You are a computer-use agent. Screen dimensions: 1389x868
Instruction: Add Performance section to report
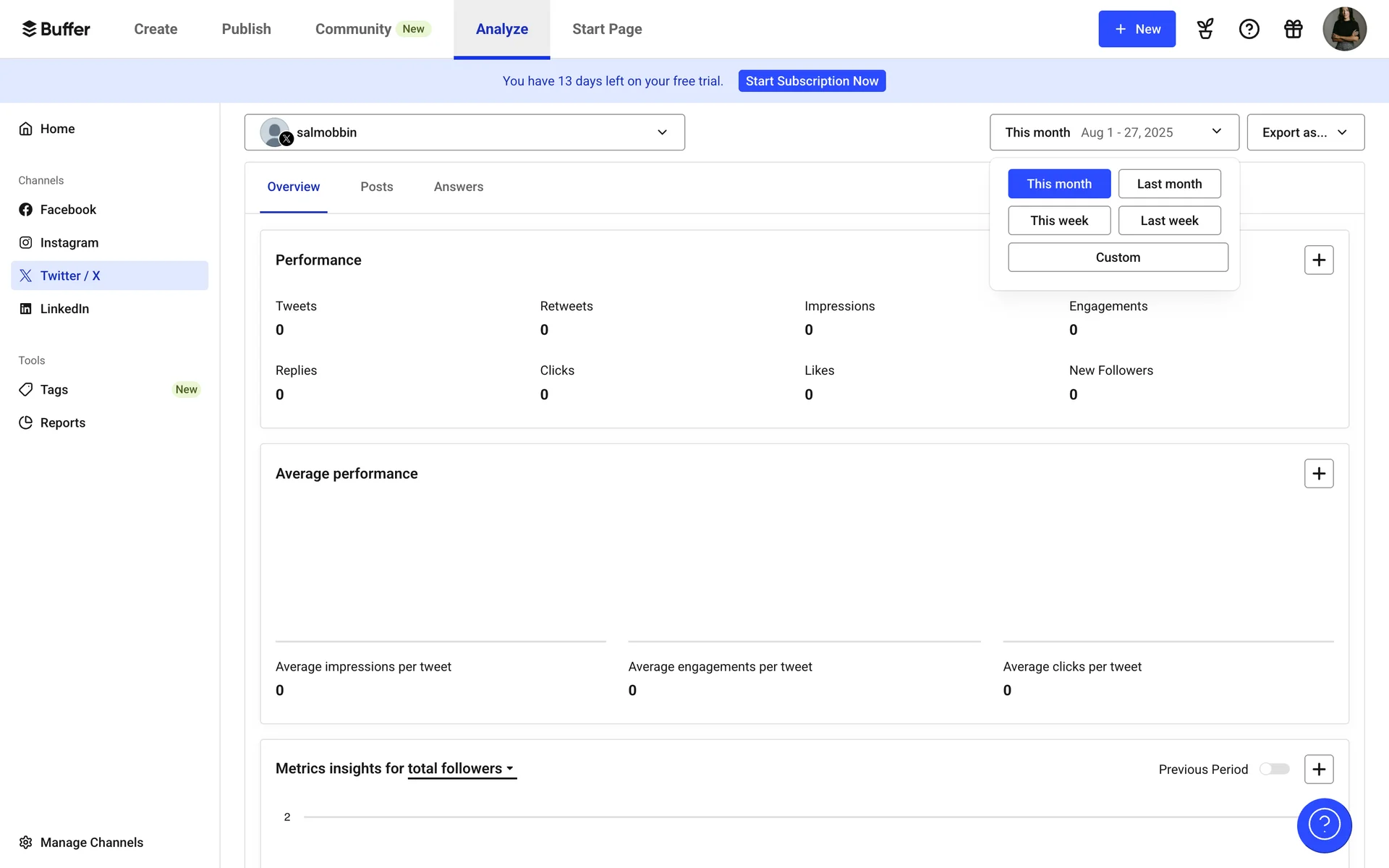click(1319, 260)
